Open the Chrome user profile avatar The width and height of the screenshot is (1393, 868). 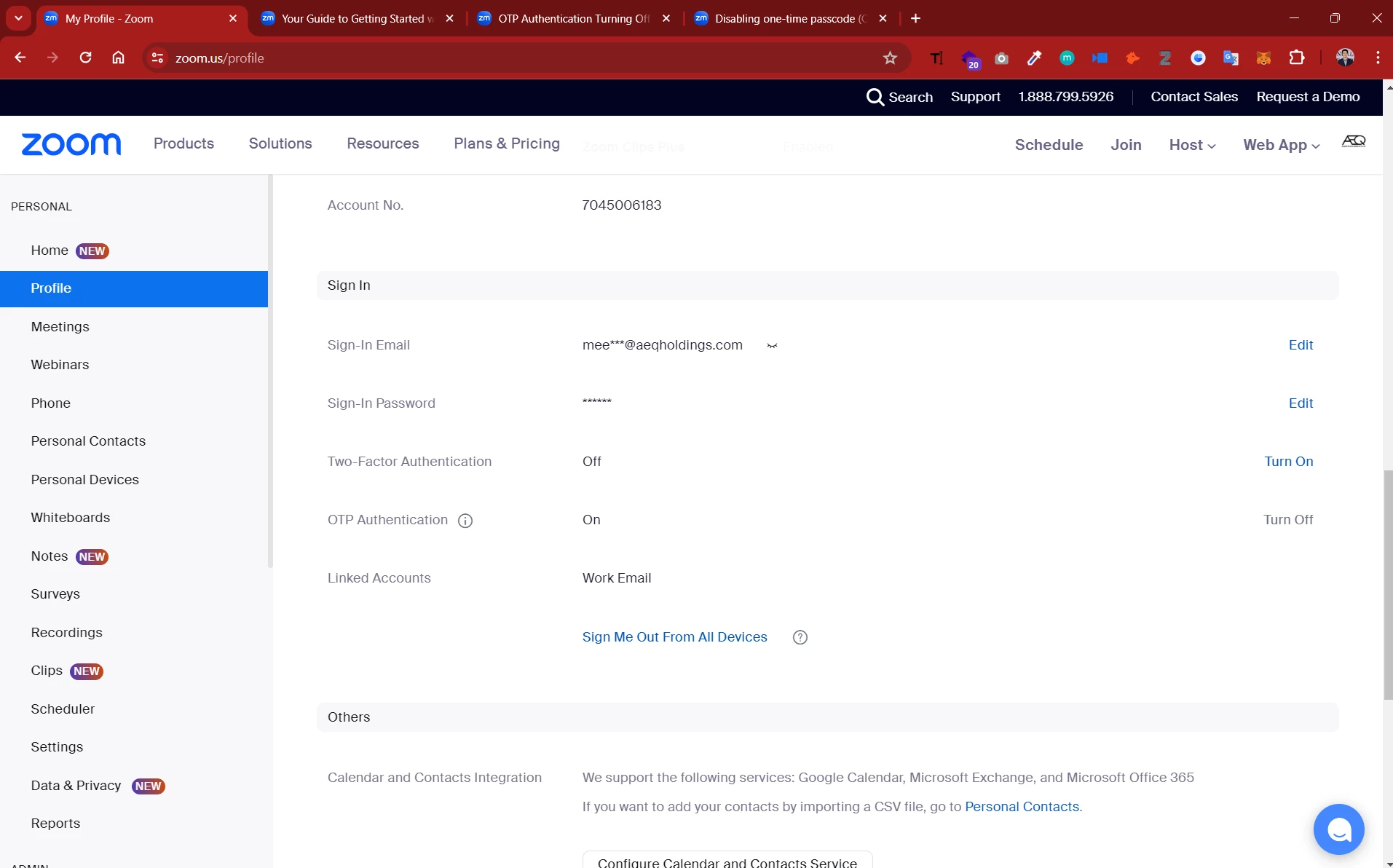1346,58
